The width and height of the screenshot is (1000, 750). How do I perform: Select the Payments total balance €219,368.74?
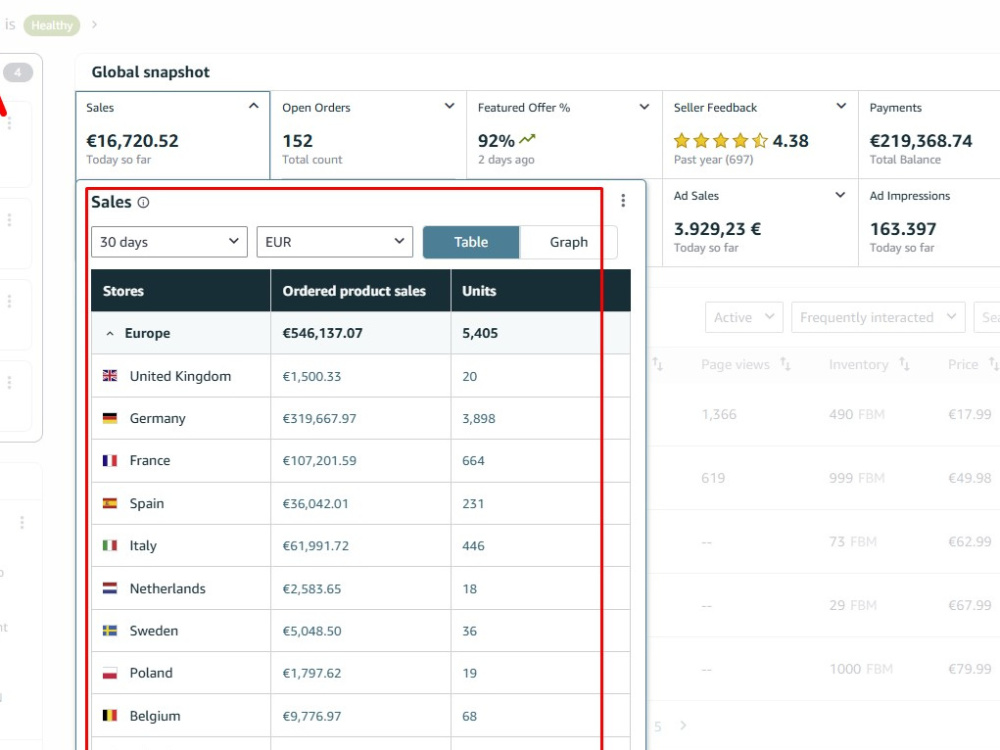point(920,141)
